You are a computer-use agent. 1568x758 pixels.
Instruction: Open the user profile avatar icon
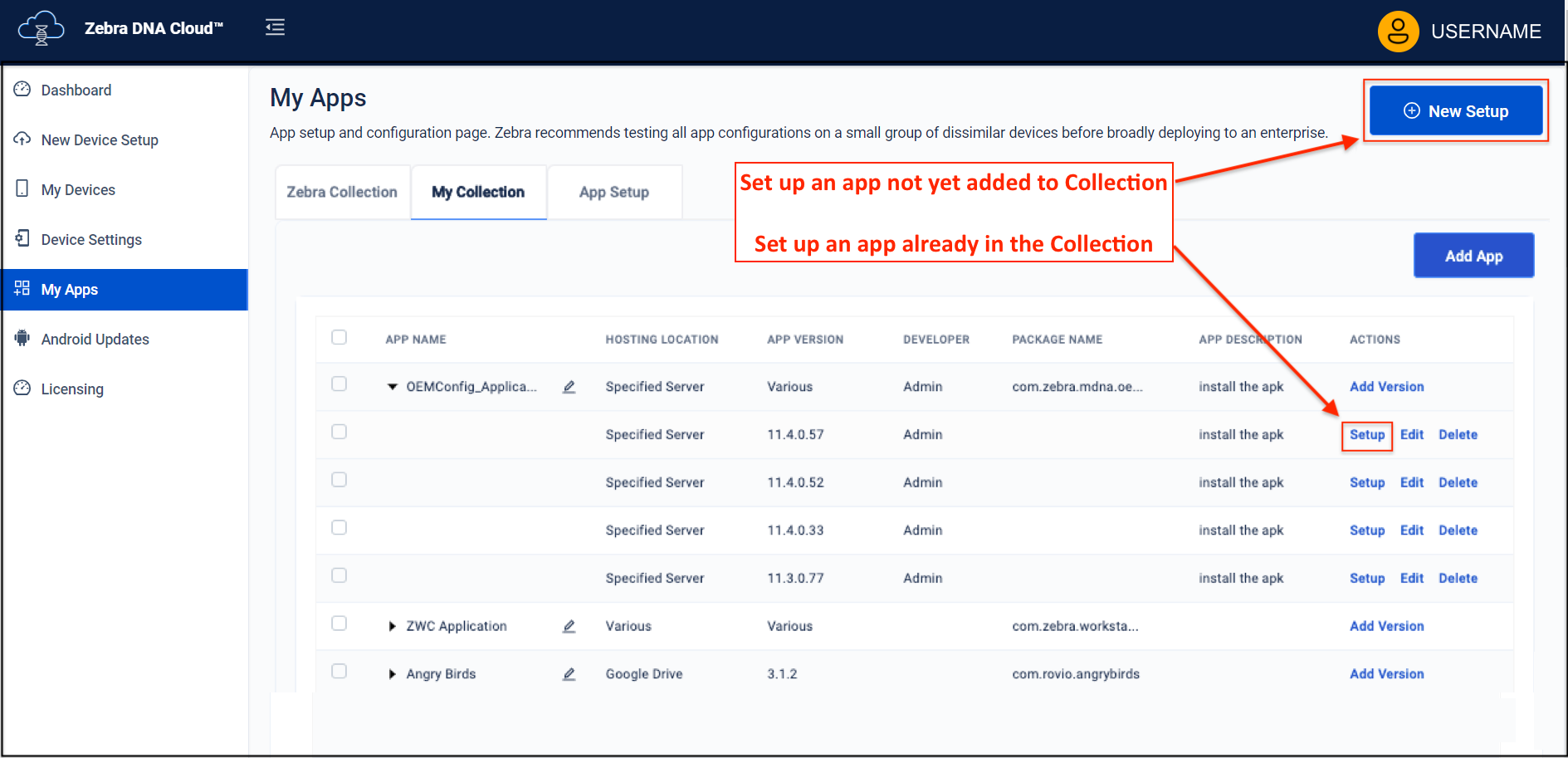[x=1398, y=32]
